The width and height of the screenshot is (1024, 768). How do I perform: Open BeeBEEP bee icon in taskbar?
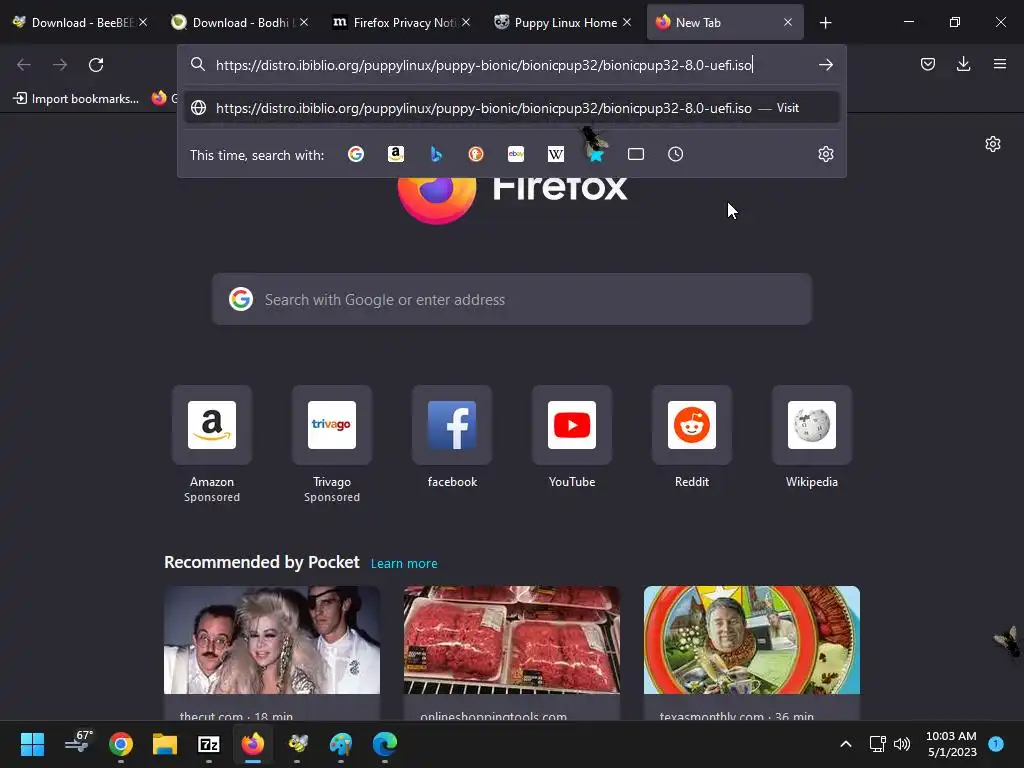pos(297,744)
